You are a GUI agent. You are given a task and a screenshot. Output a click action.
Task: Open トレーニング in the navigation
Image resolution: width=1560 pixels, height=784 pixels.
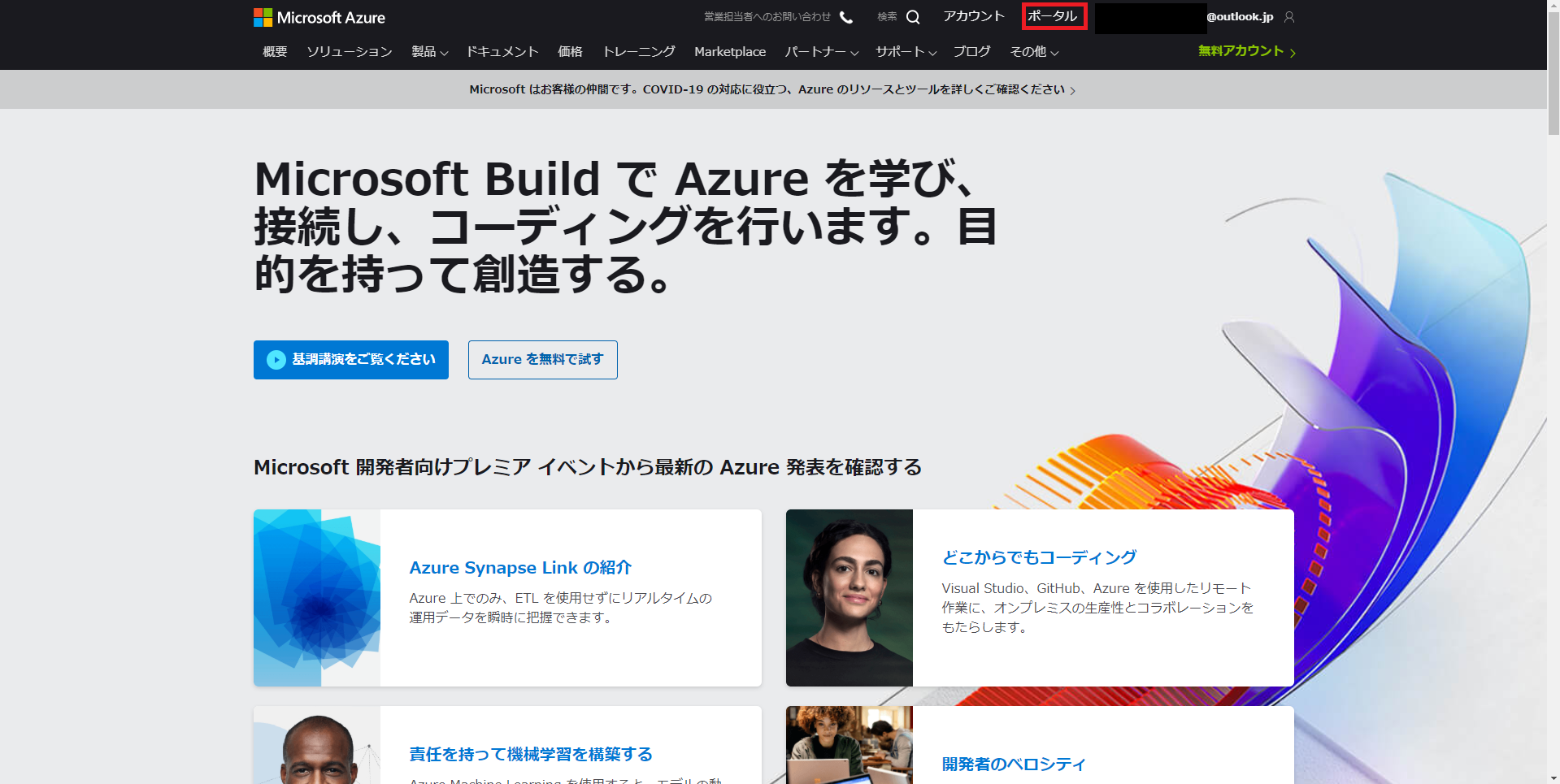pyautogui.click(x=639, y=52)
